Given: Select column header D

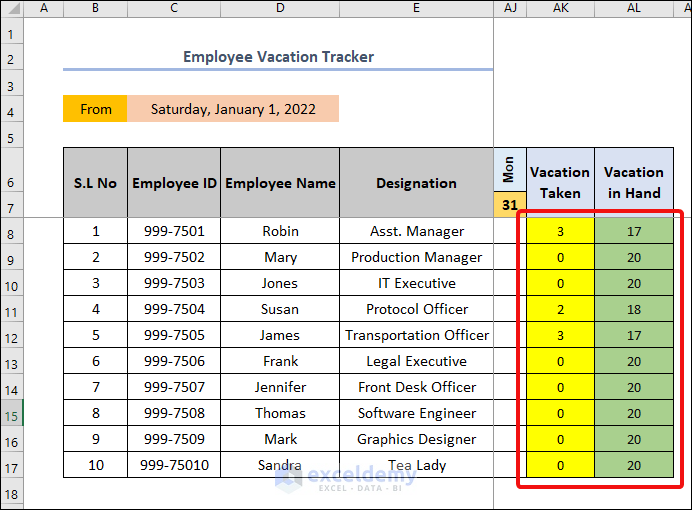Looking at the screenshot, I should pos(280,8).
